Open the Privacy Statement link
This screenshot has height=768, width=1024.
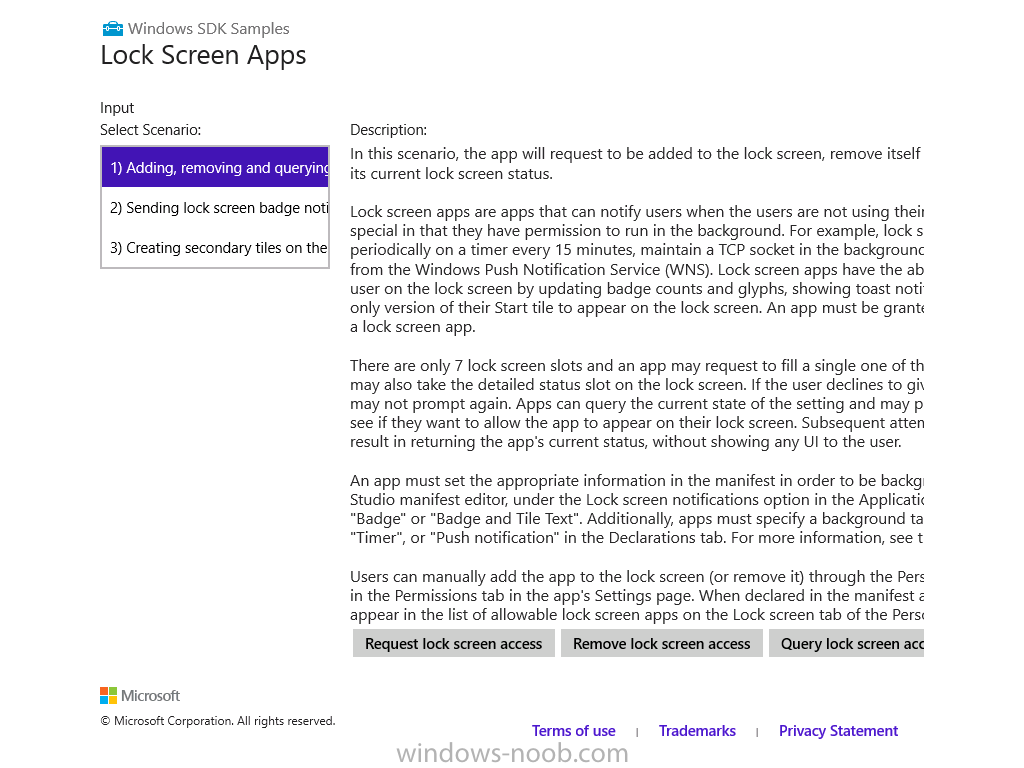tap(838, 731)
